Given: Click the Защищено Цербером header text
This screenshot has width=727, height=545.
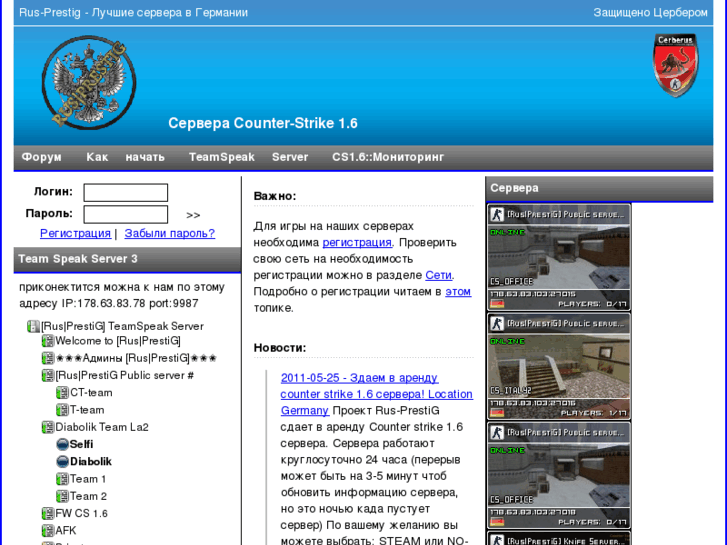Looking at the screenshot, I should click(x=650, y=13).
